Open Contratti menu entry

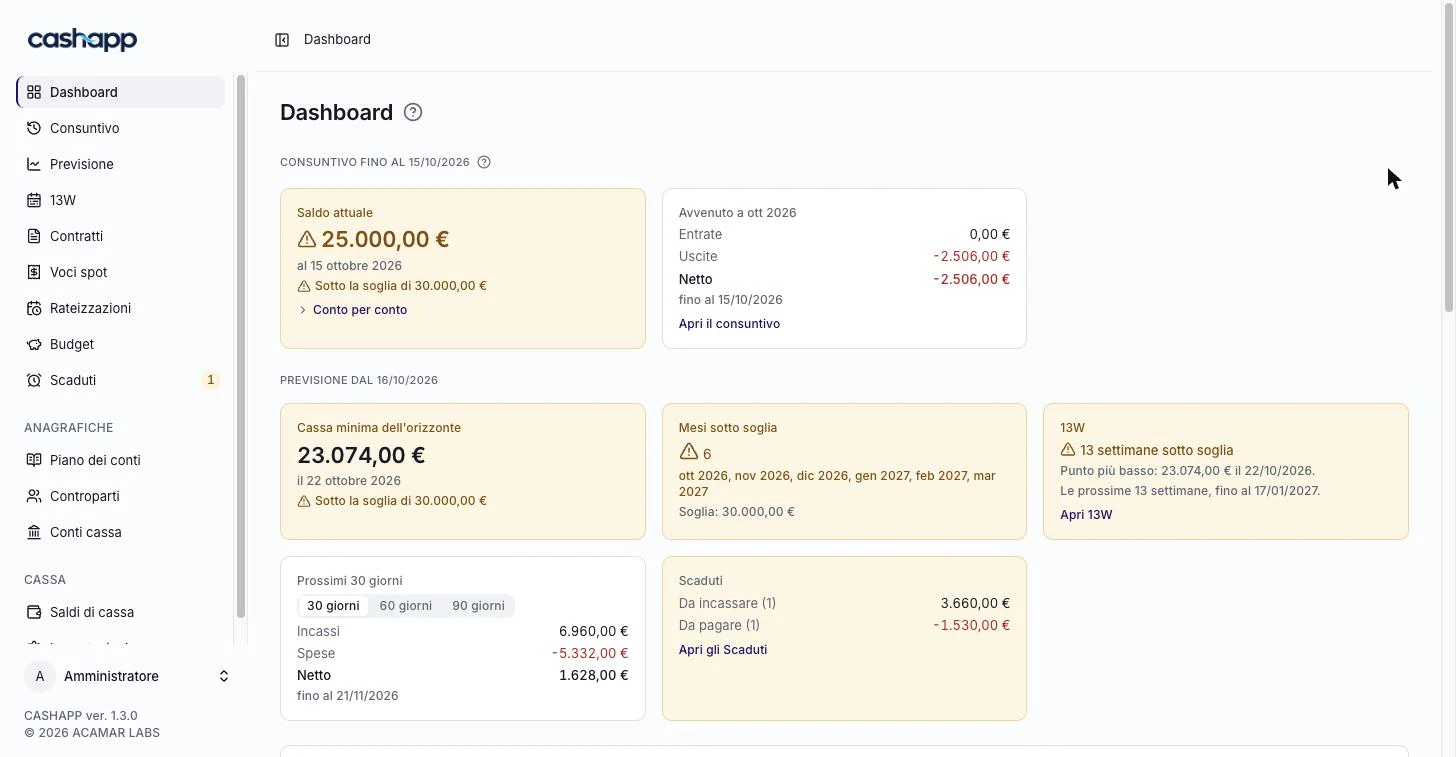click(x=120, y=236)
